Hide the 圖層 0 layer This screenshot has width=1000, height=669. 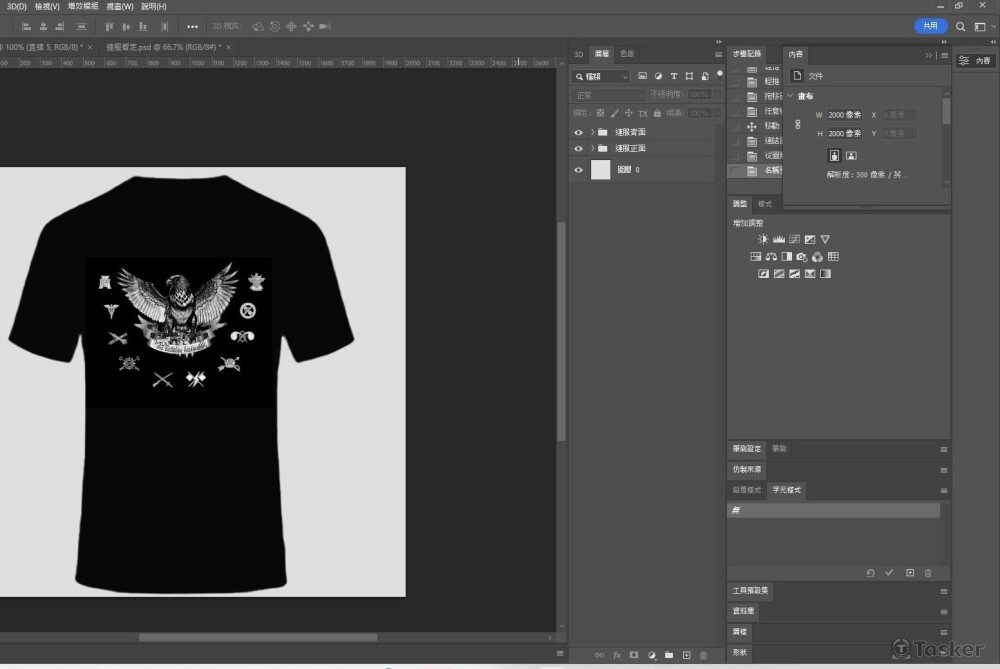click(578, 170)
